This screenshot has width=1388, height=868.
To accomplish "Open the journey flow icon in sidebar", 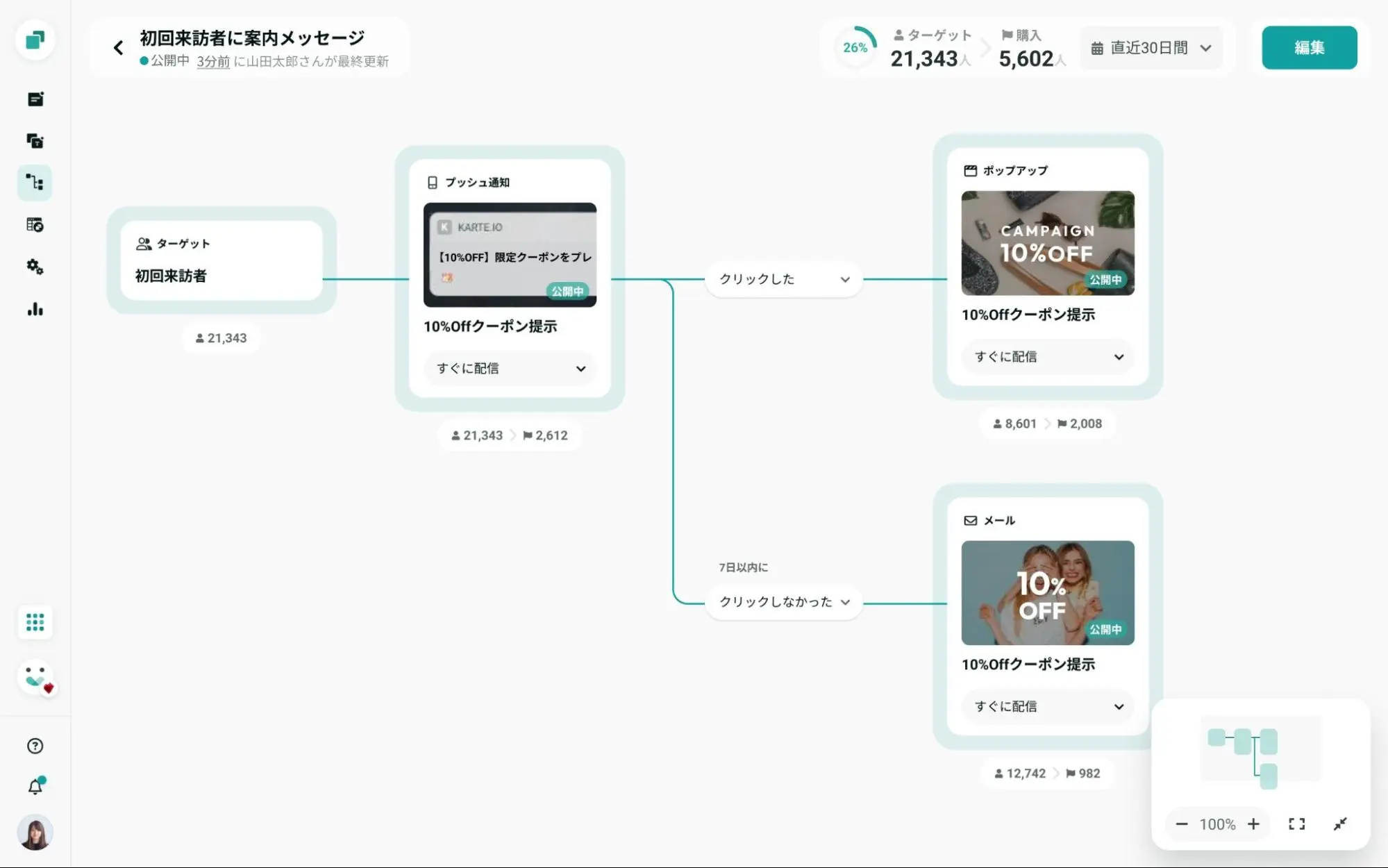I will coord(35,183).
